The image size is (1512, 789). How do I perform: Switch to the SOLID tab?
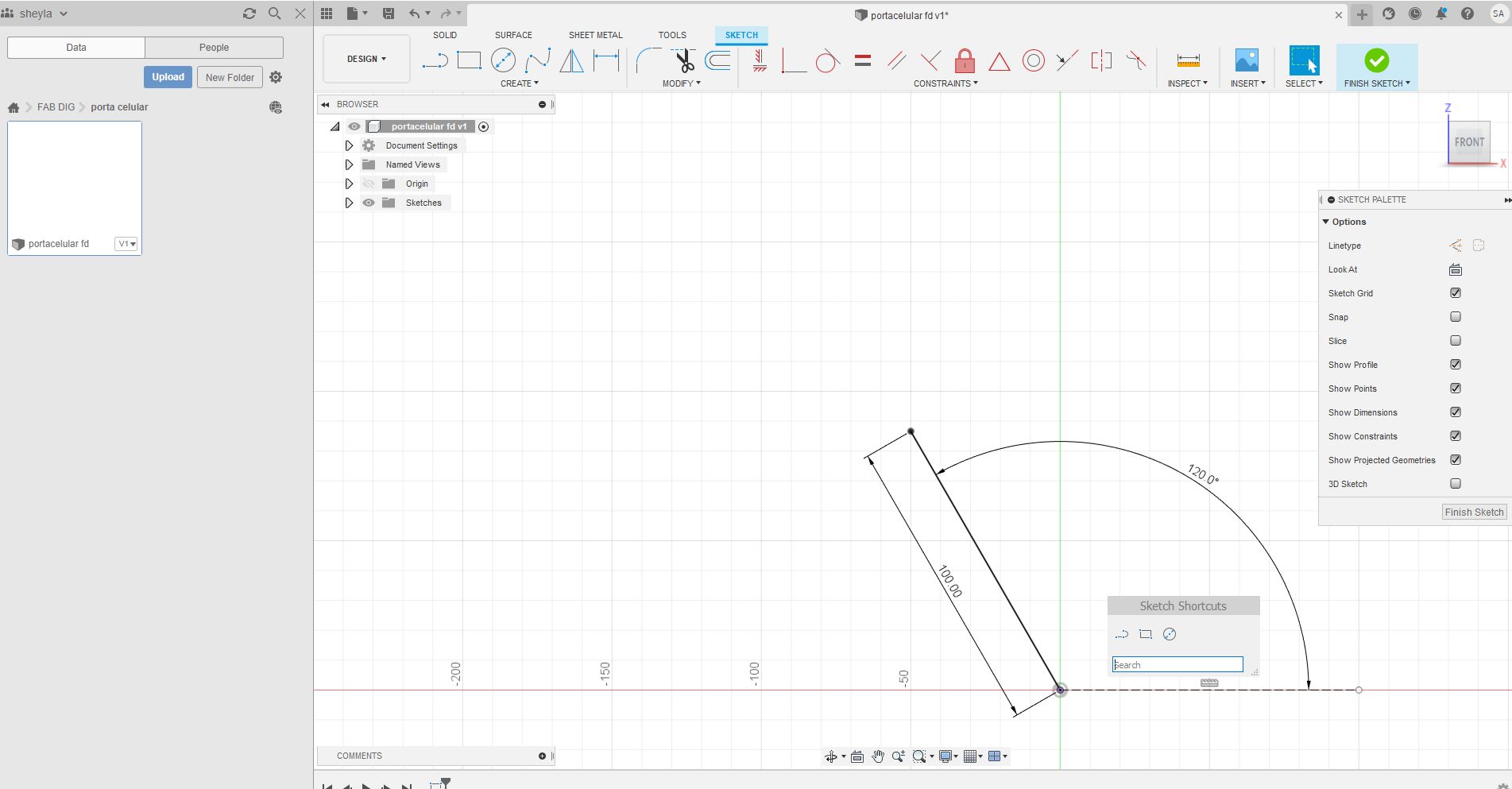[445, 35]
